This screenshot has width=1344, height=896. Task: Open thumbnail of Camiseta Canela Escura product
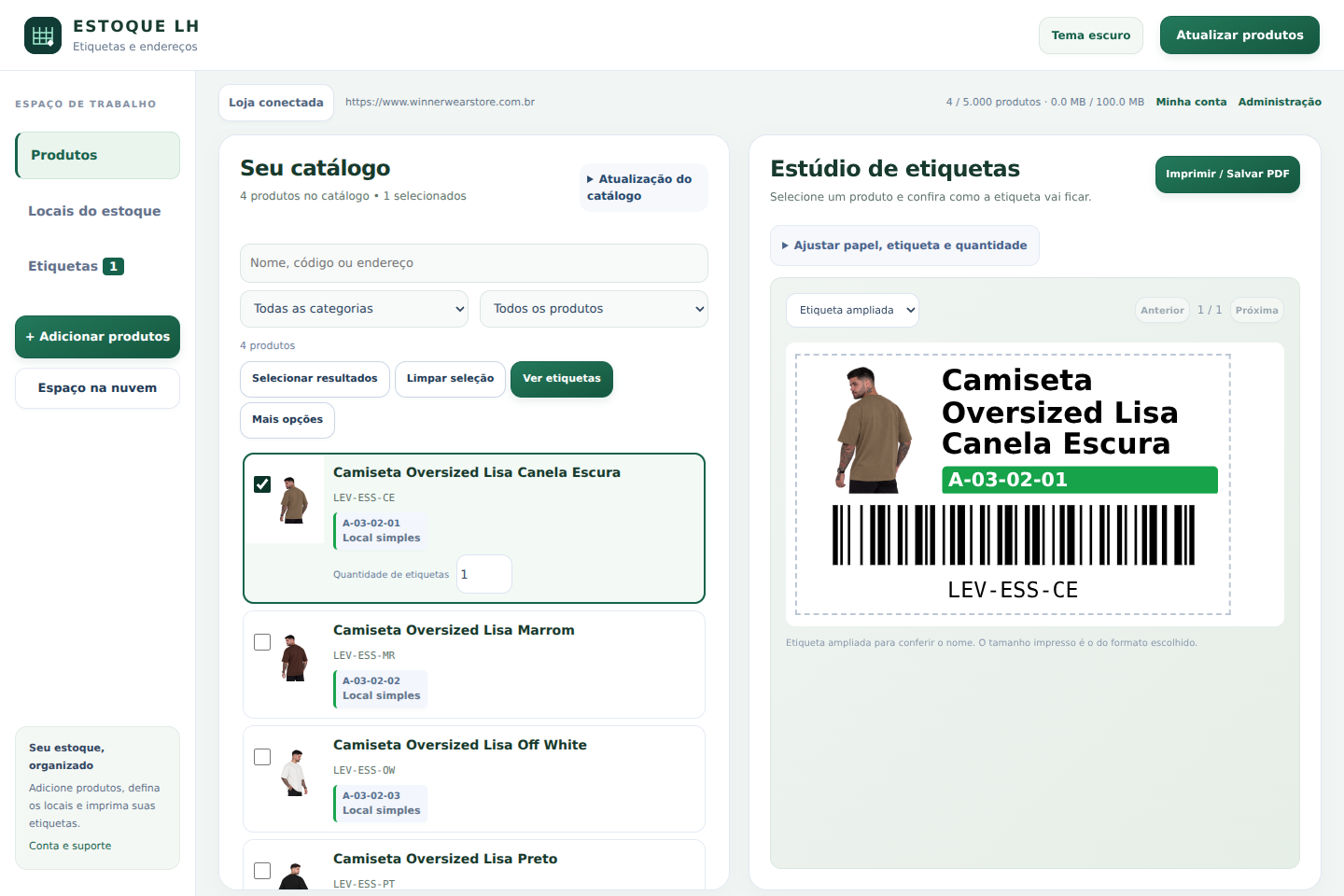click(294, 500)
